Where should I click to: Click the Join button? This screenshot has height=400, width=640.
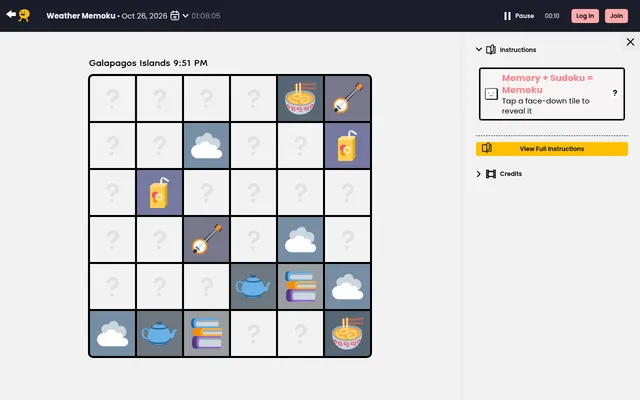tap(616, 16)
